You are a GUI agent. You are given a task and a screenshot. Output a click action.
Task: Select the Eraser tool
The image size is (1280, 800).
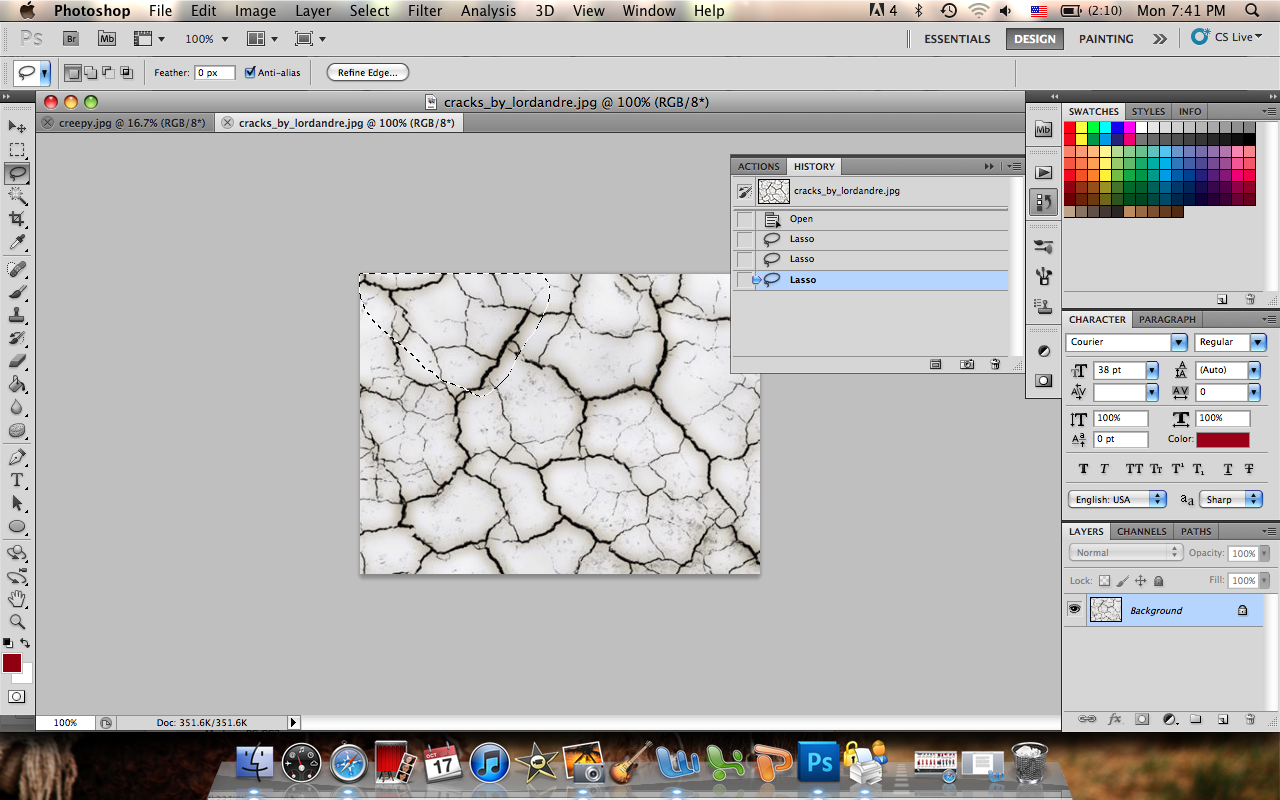17,361
